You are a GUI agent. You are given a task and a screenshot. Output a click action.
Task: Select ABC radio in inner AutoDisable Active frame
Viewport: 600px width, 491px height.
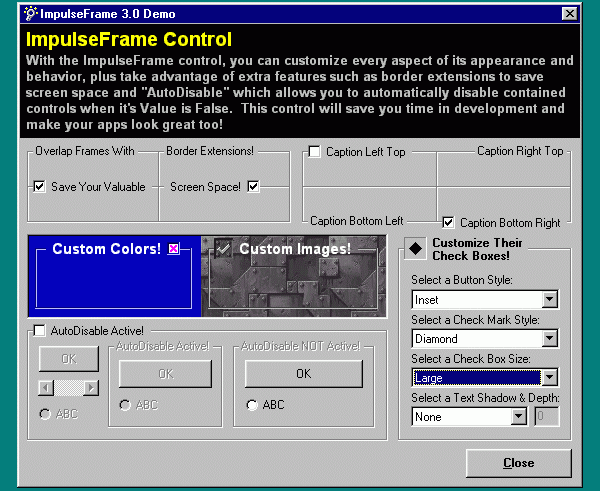[125, 405]
